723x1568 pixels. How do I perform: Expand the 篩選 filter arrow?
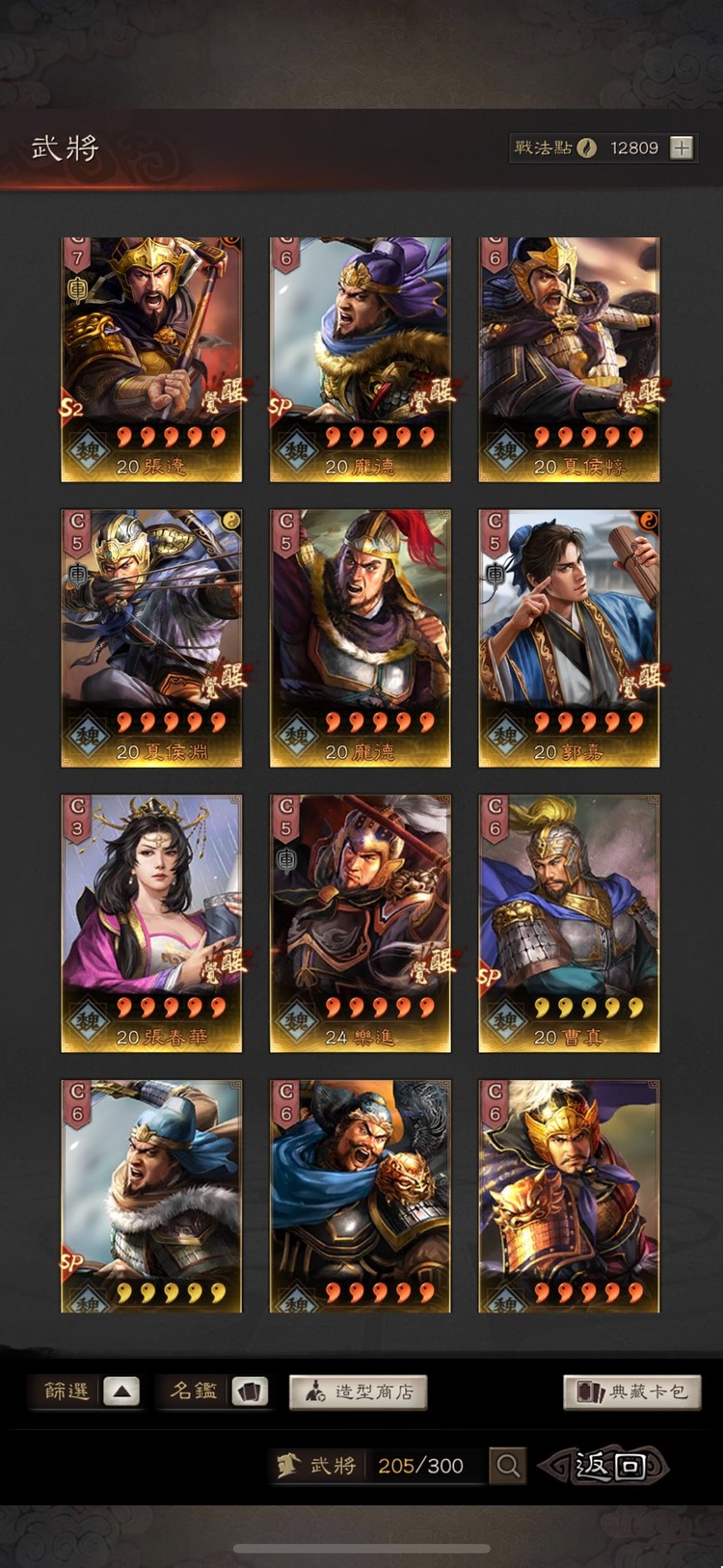pos(121,1392)
